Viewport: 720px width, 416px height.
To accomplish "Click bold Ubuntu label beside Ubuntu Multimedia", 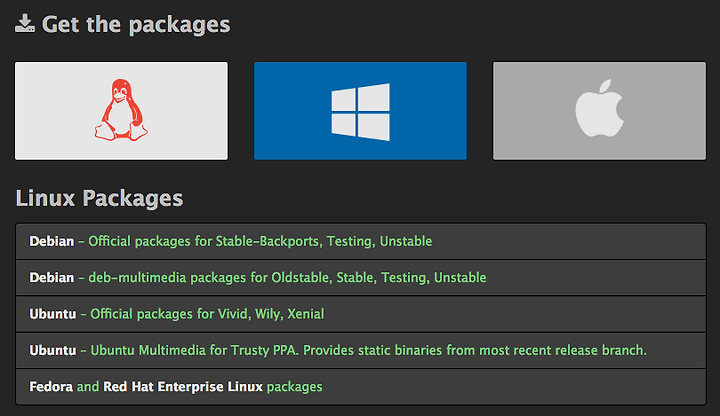I will [53, 350].
